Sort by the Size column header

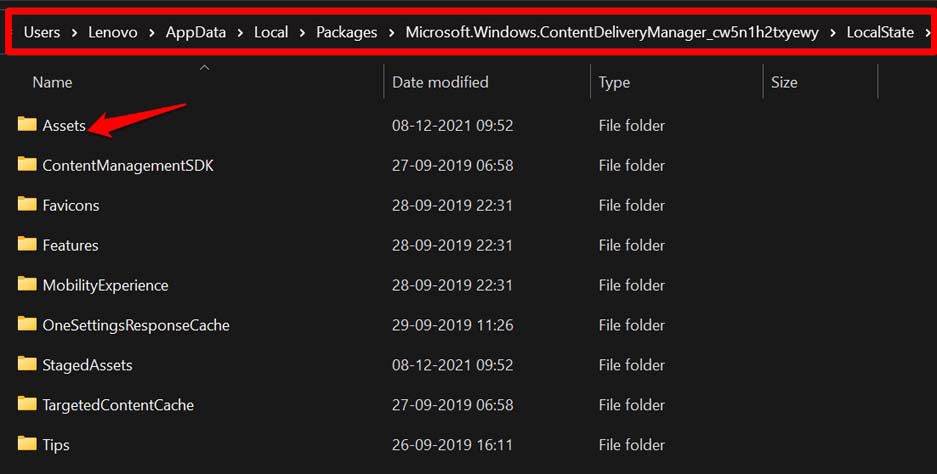[x=784, y=82]
